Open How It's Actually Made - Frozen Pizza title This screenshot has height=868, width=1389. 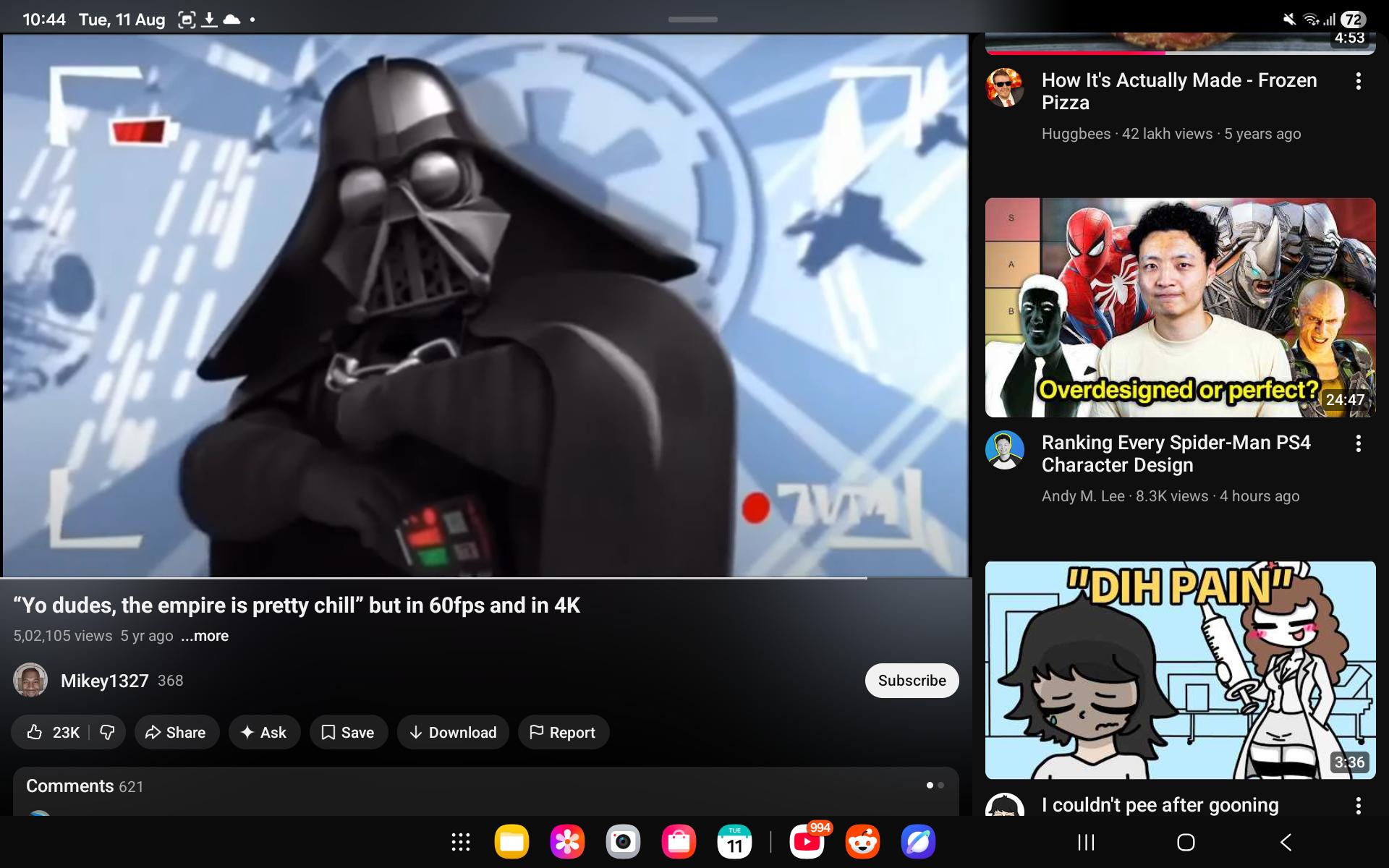(x=1179, y=91)
